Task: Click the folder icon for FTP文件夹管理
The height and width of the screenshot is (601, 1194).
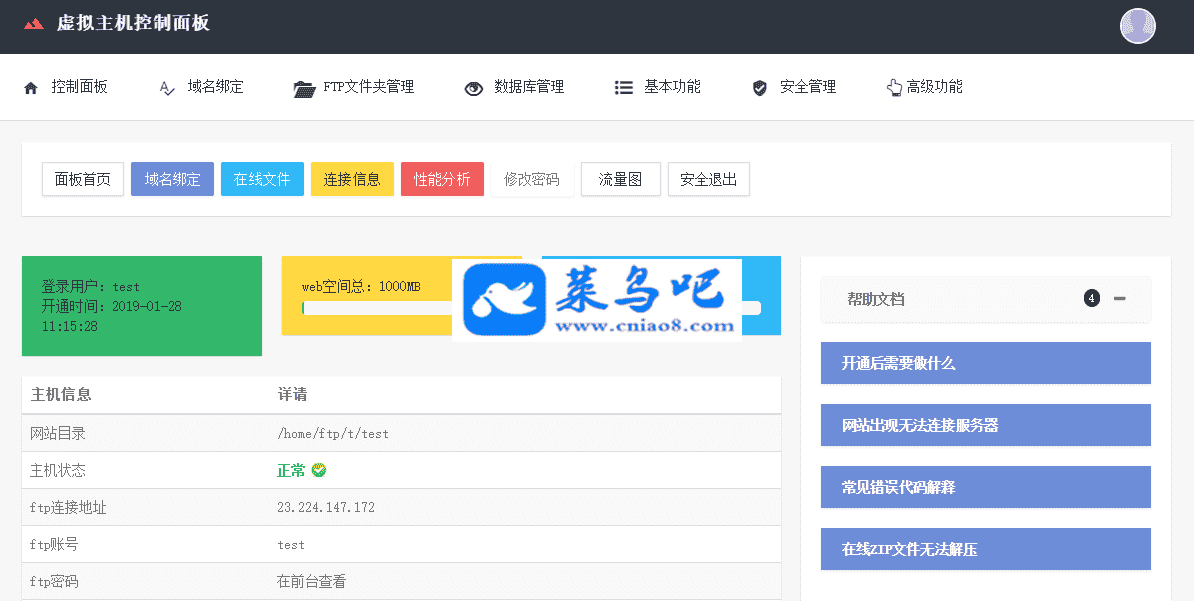Action: point(304,89)
